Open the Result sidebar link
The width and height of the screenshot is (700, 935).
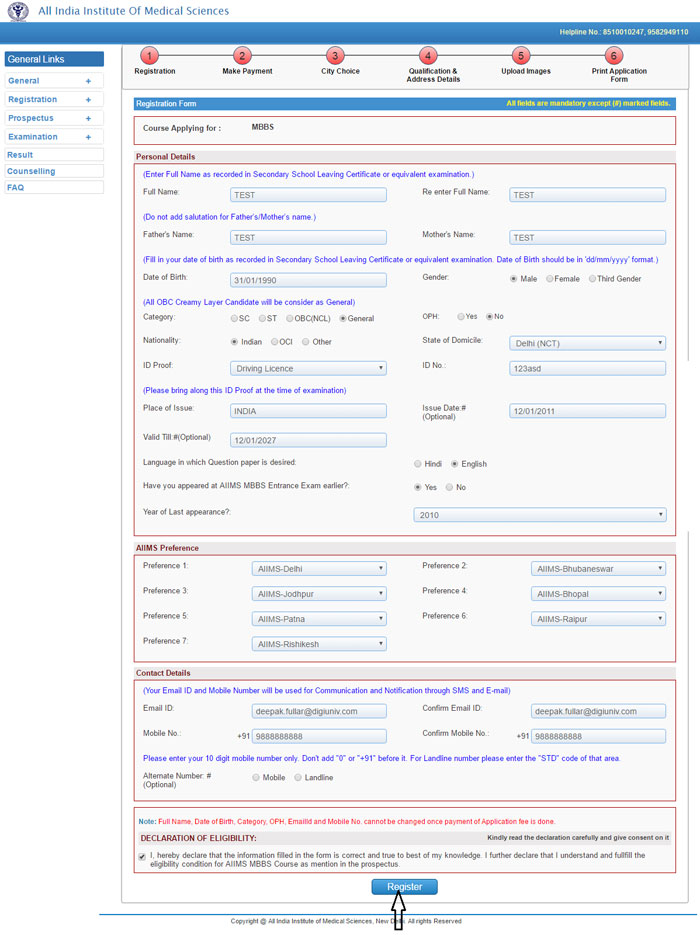(x=54, y=155)
